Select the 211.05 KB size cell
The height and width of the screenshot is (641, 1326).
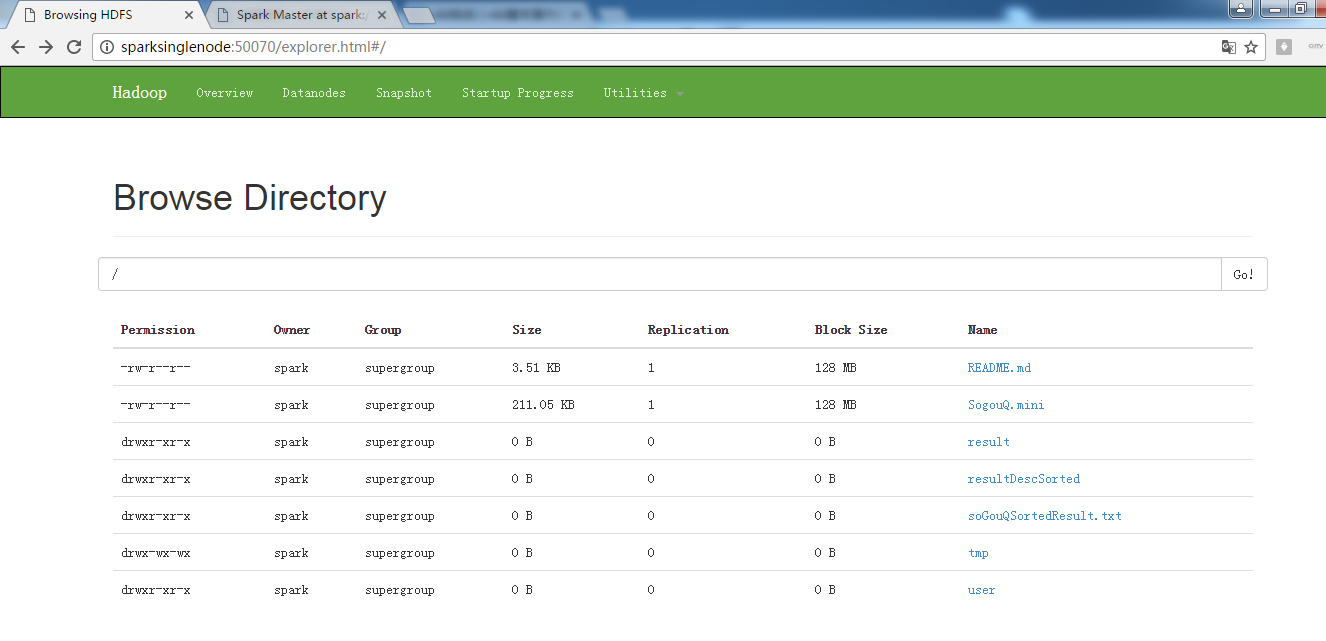click(x=543, y=405)
